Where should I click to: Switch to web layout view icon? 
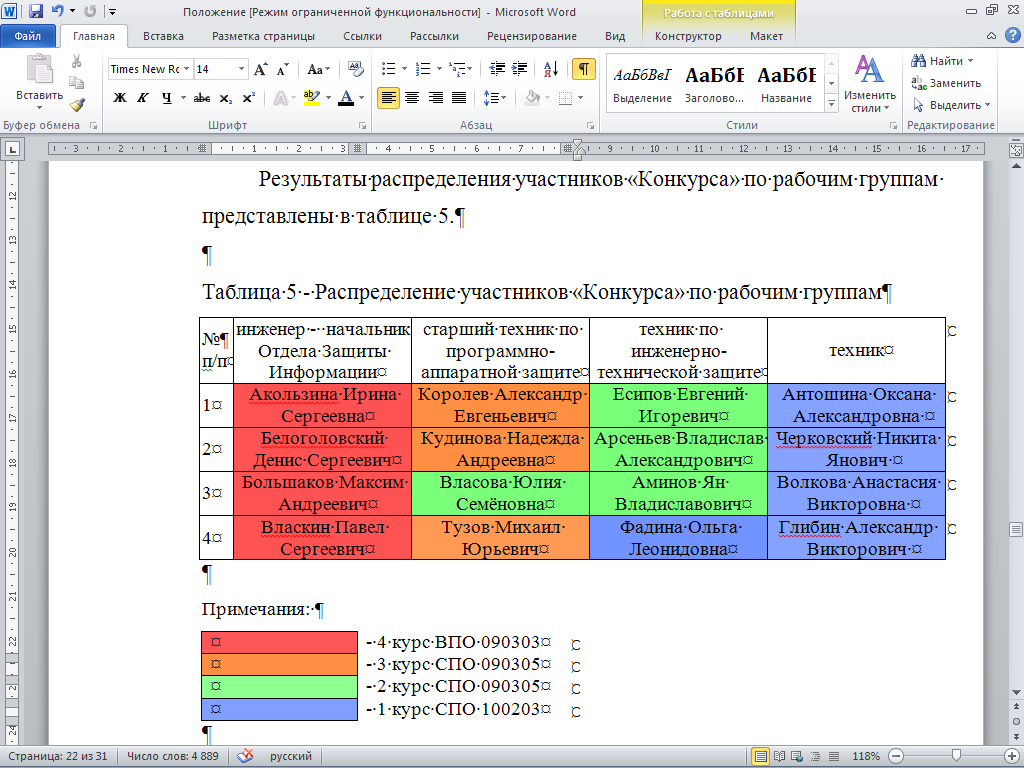(797, 756)
